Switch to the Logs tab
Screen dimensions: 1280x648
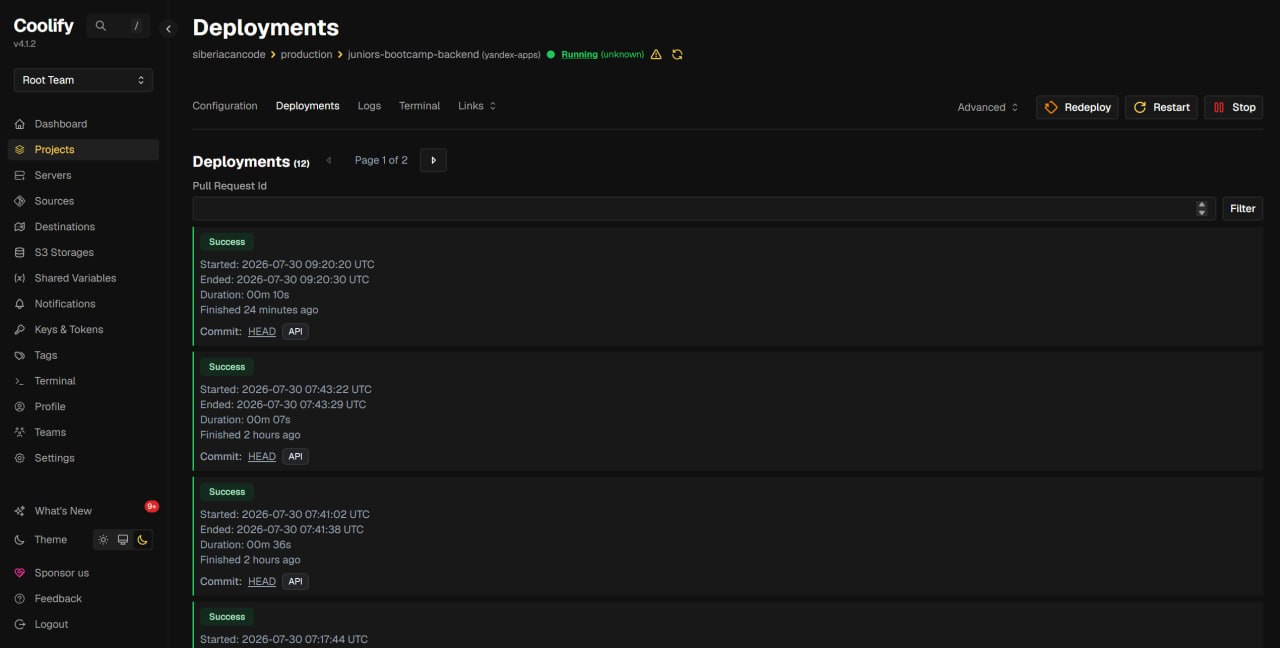369,106
